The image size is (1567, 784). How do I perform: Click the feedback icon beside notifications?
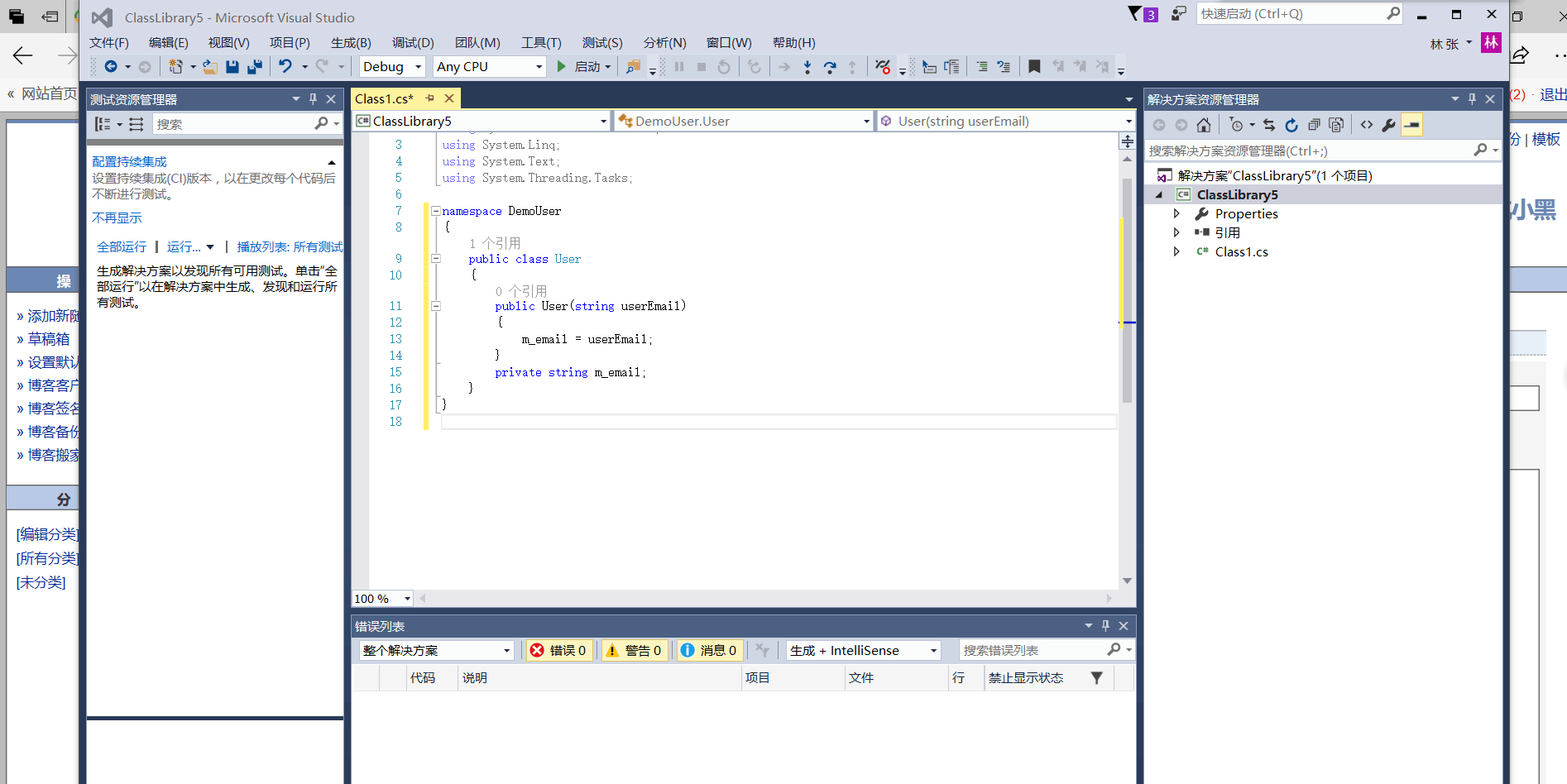click(x=1179, y=14)
